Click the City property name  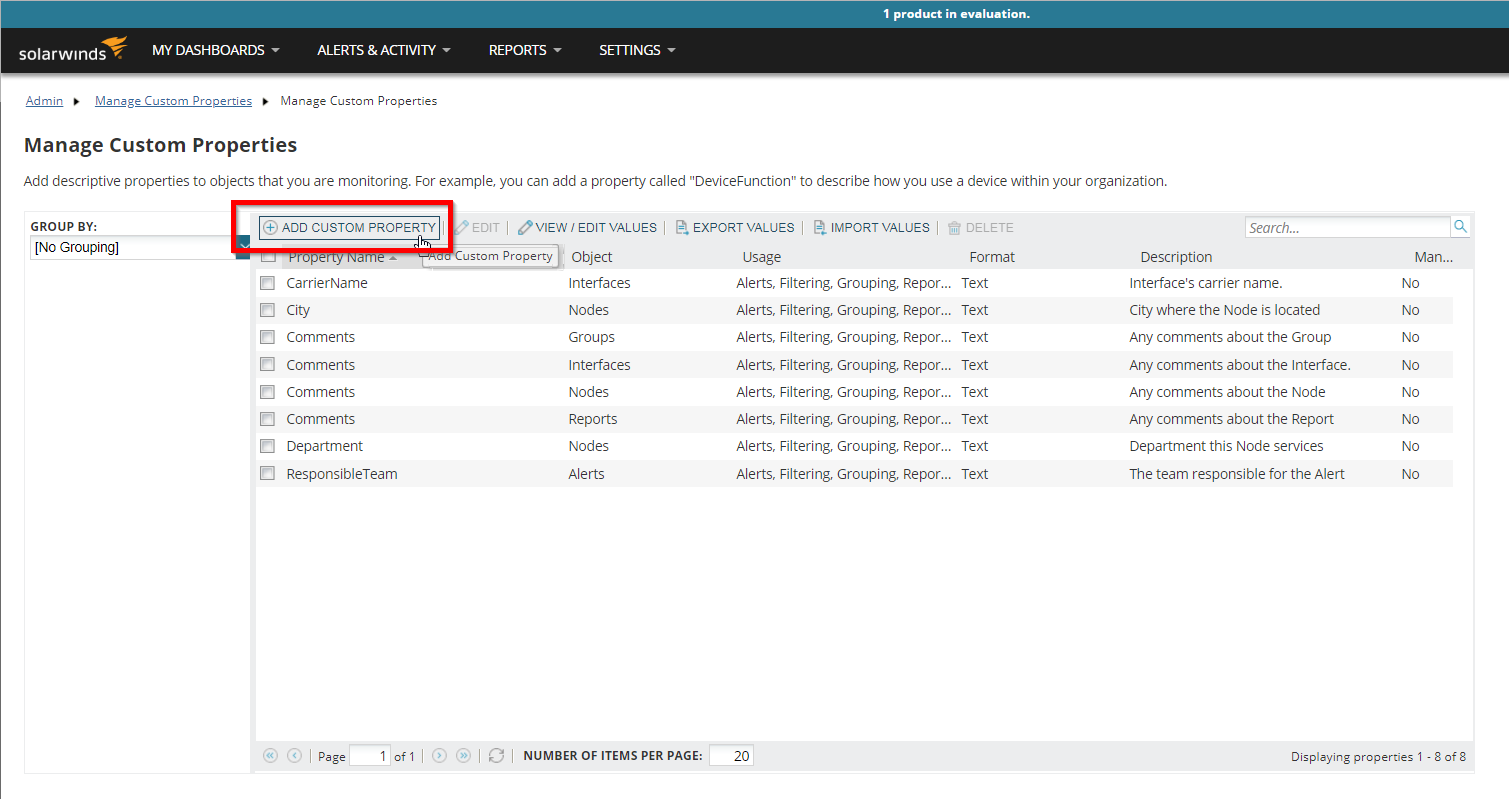click(x=298, y=310)
